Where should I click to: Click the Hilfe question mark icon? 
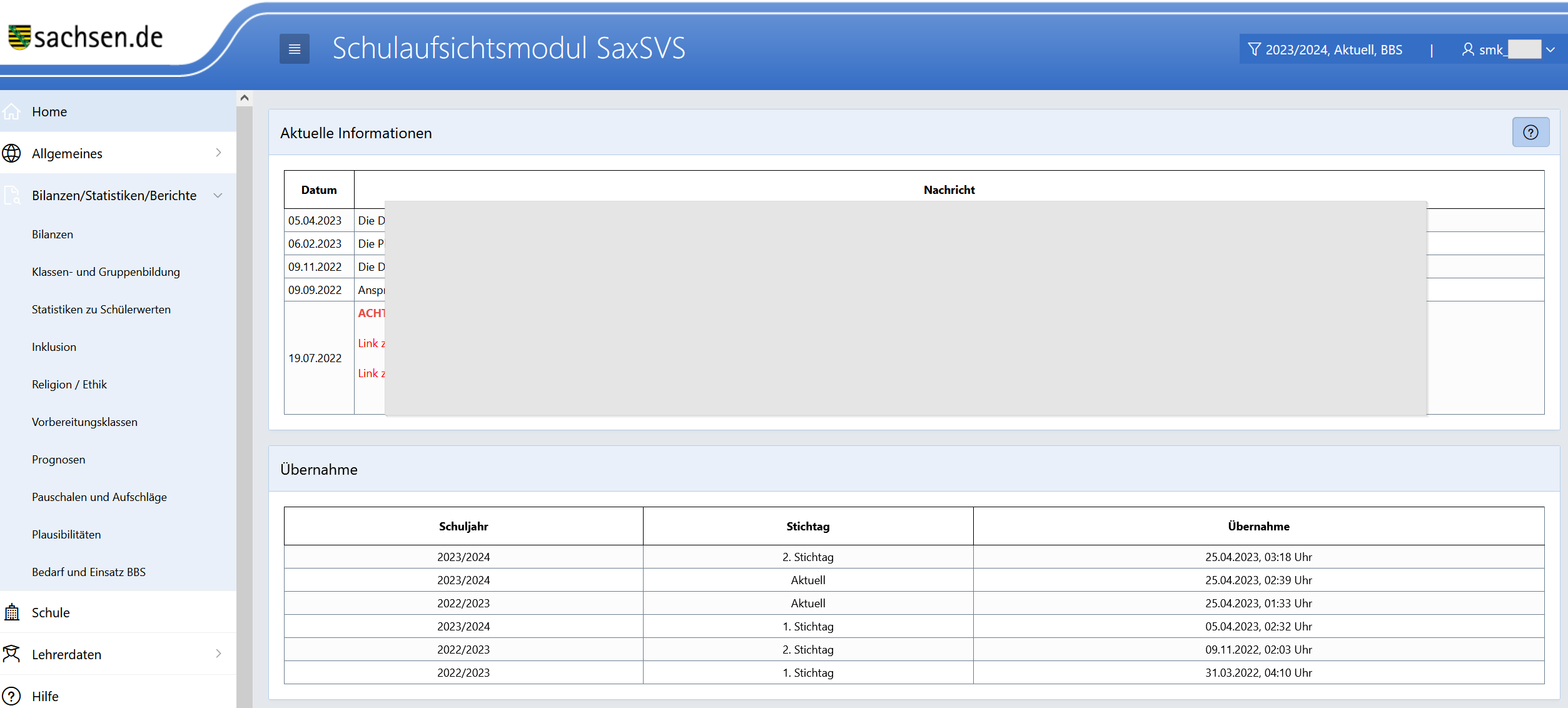pos(12,696)
